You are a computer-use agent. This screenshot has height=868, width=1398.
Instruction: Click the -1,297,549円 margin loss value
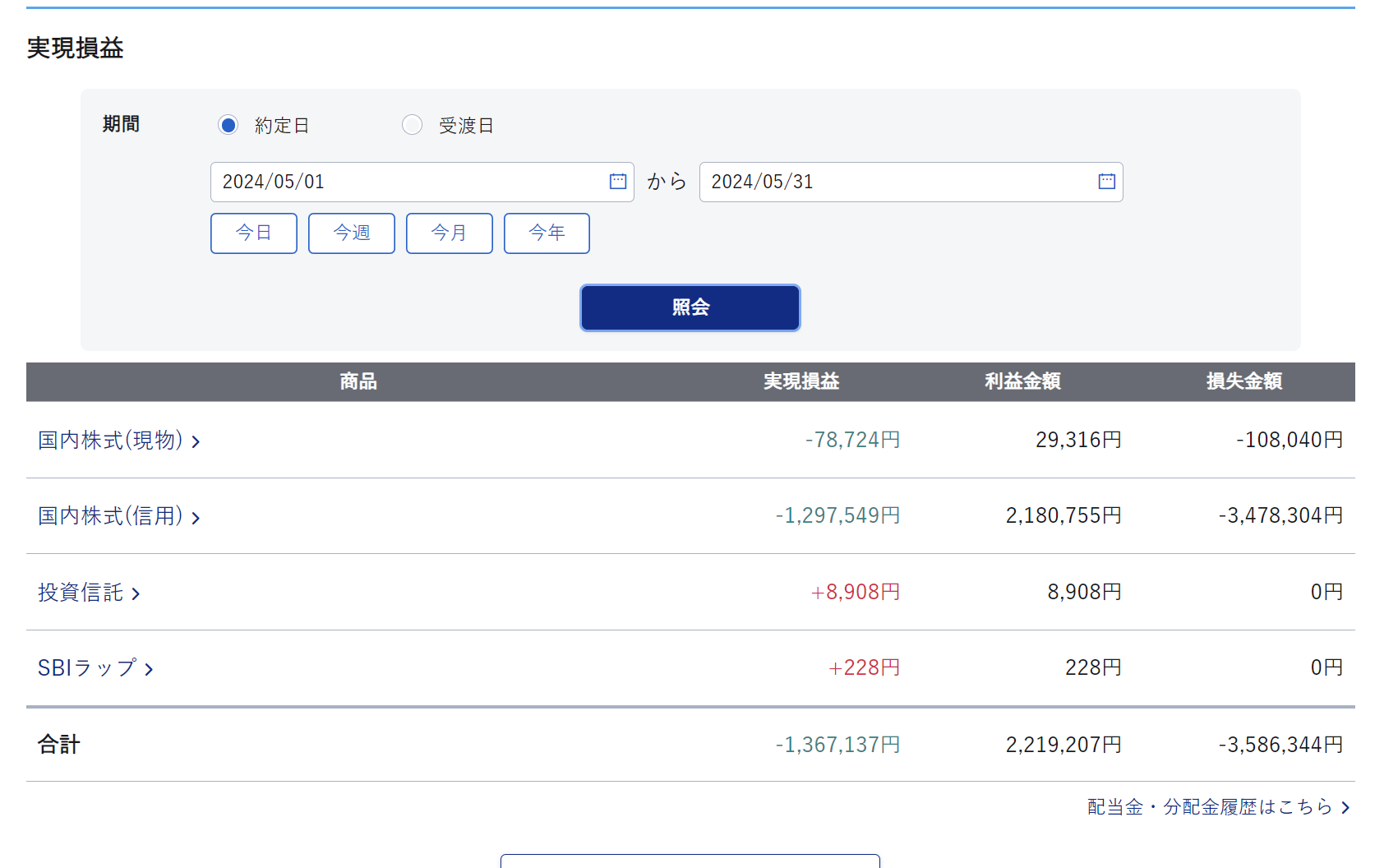(x=837, y=515)
